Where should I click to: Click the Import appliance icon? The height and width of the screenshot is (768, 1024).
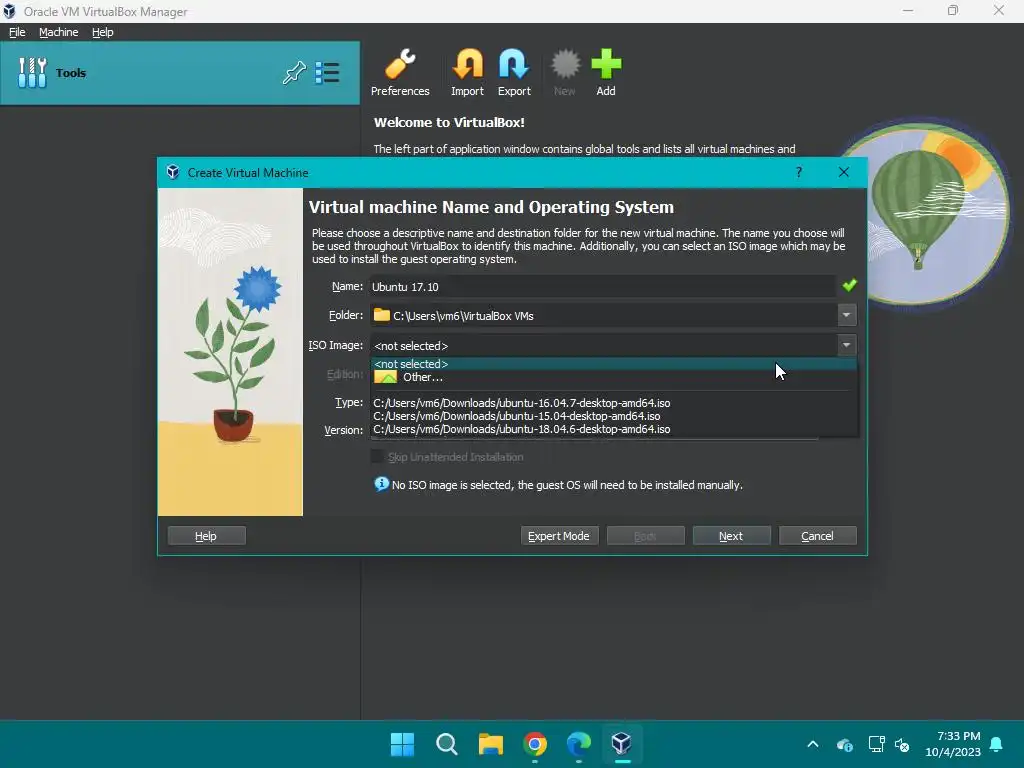coord(468,72)
